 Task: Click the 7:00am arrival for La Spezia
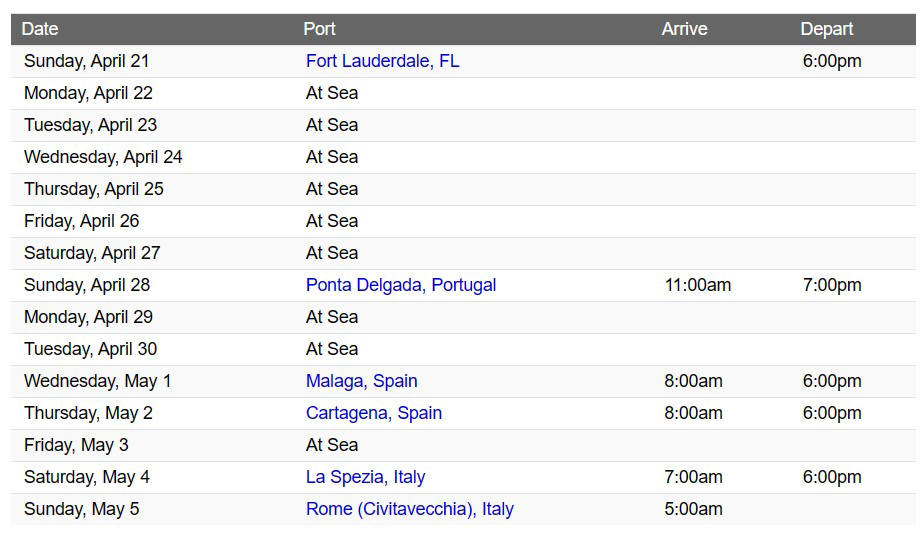pos(693,477)
